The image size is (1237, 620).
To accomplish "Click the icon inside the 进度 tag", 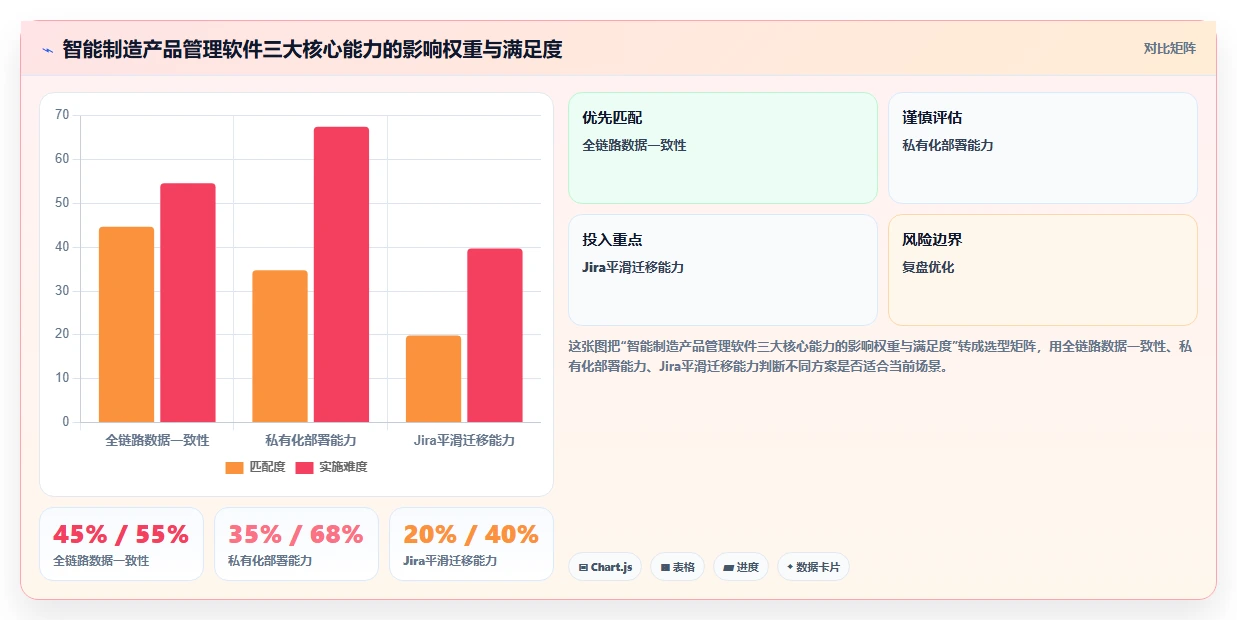I will [x=728, y=567].
